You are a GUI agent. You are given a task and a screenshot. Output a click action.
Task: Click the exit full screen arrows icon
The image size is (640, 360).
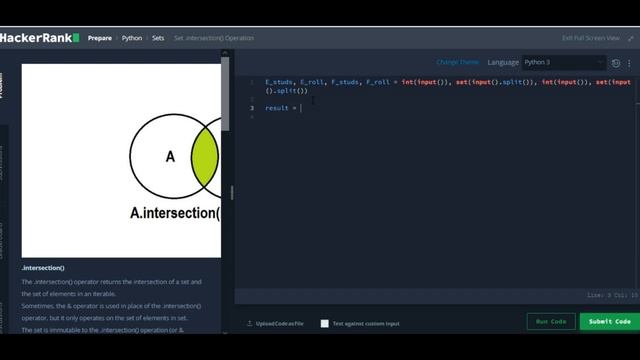(631, 38)
